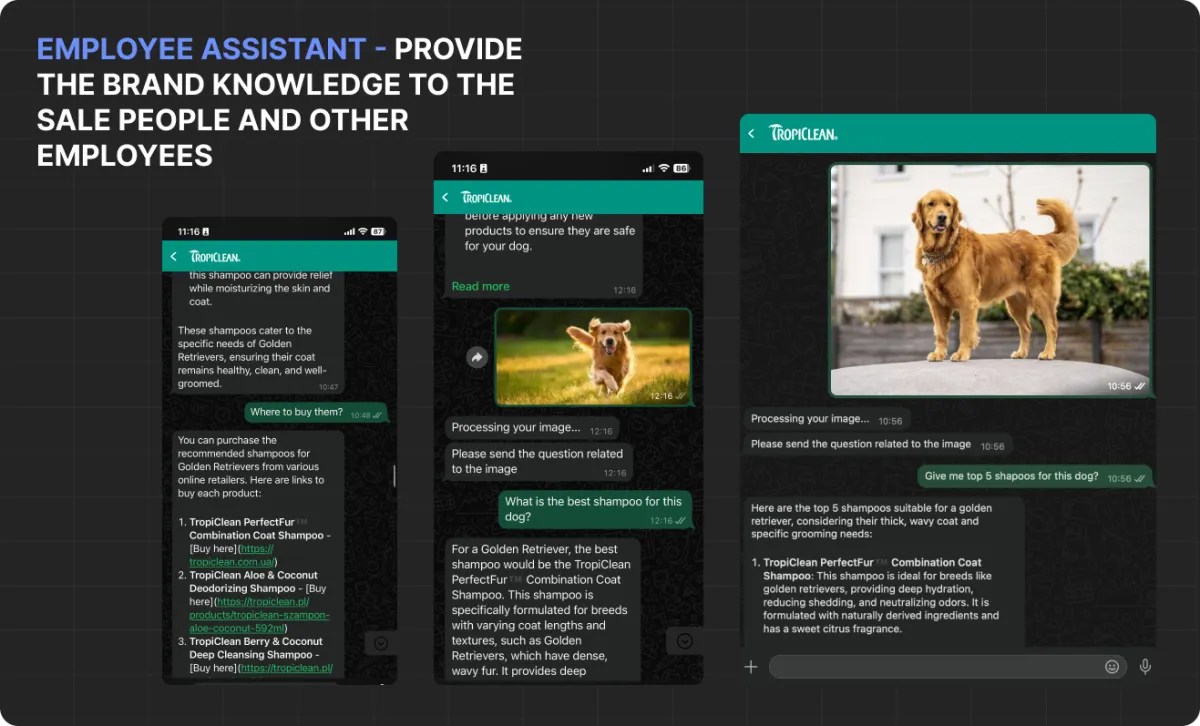Open running golden retriever photo in middle phone
Image resolution: width=1200 pixels, height=726 pixels.
pos(593,357)
